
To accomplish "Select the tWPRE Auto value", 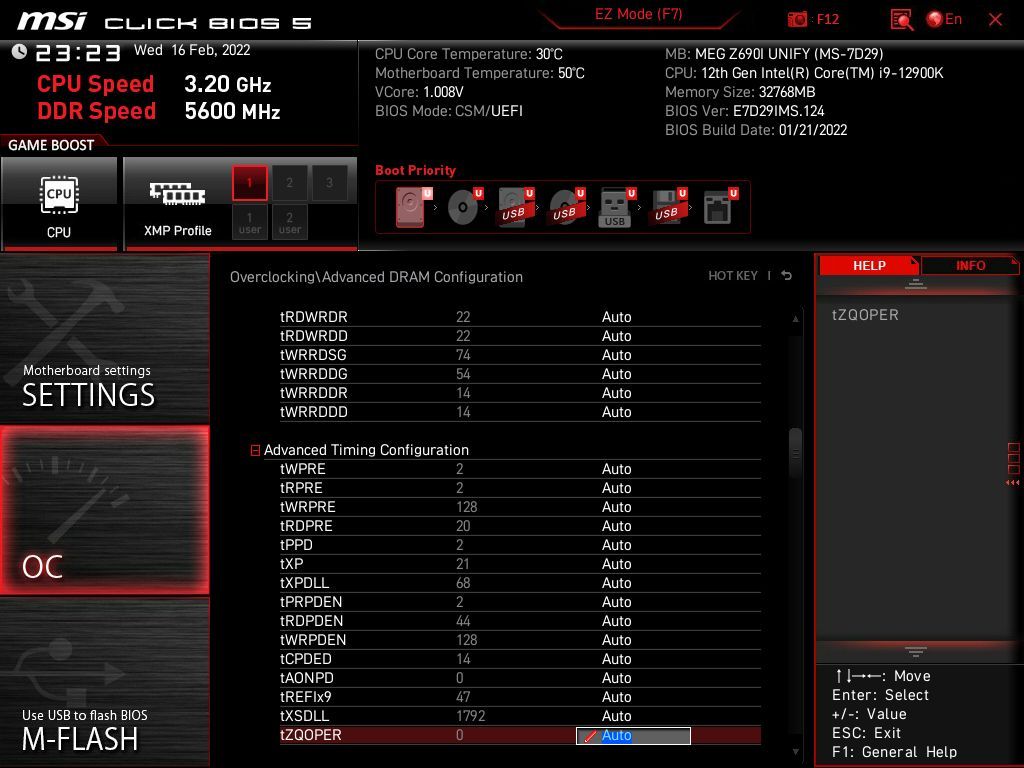I will (616, 469).
